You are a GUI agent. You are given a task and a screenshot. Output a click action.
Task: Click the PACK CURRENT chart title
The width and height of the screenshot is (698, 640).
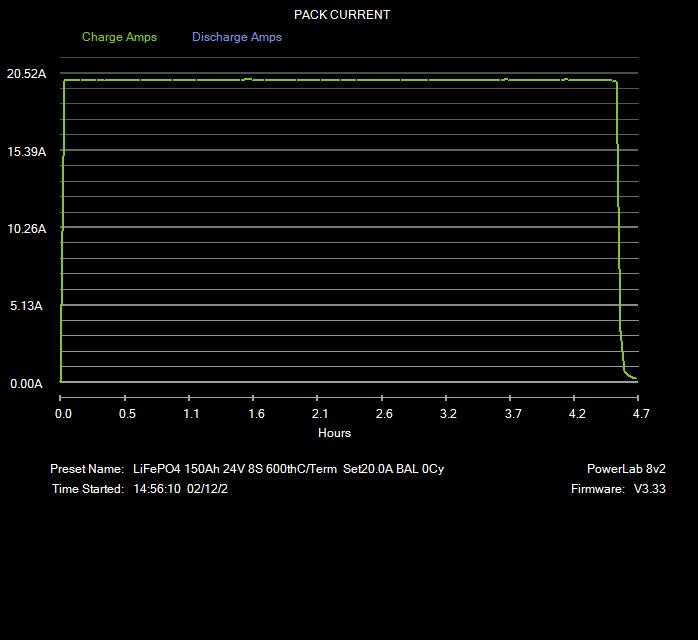[342, 15]
